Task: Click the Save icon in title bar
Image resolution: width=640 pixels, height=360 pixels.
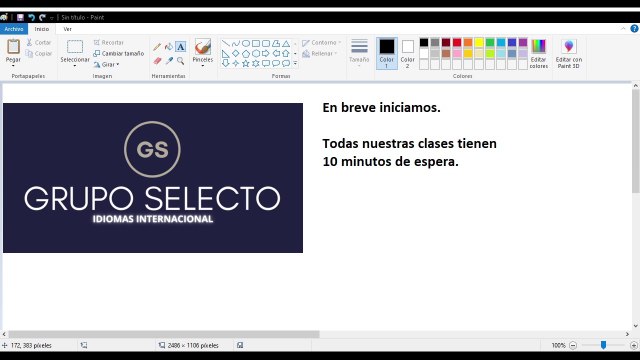Action: (x=20, y=18)
